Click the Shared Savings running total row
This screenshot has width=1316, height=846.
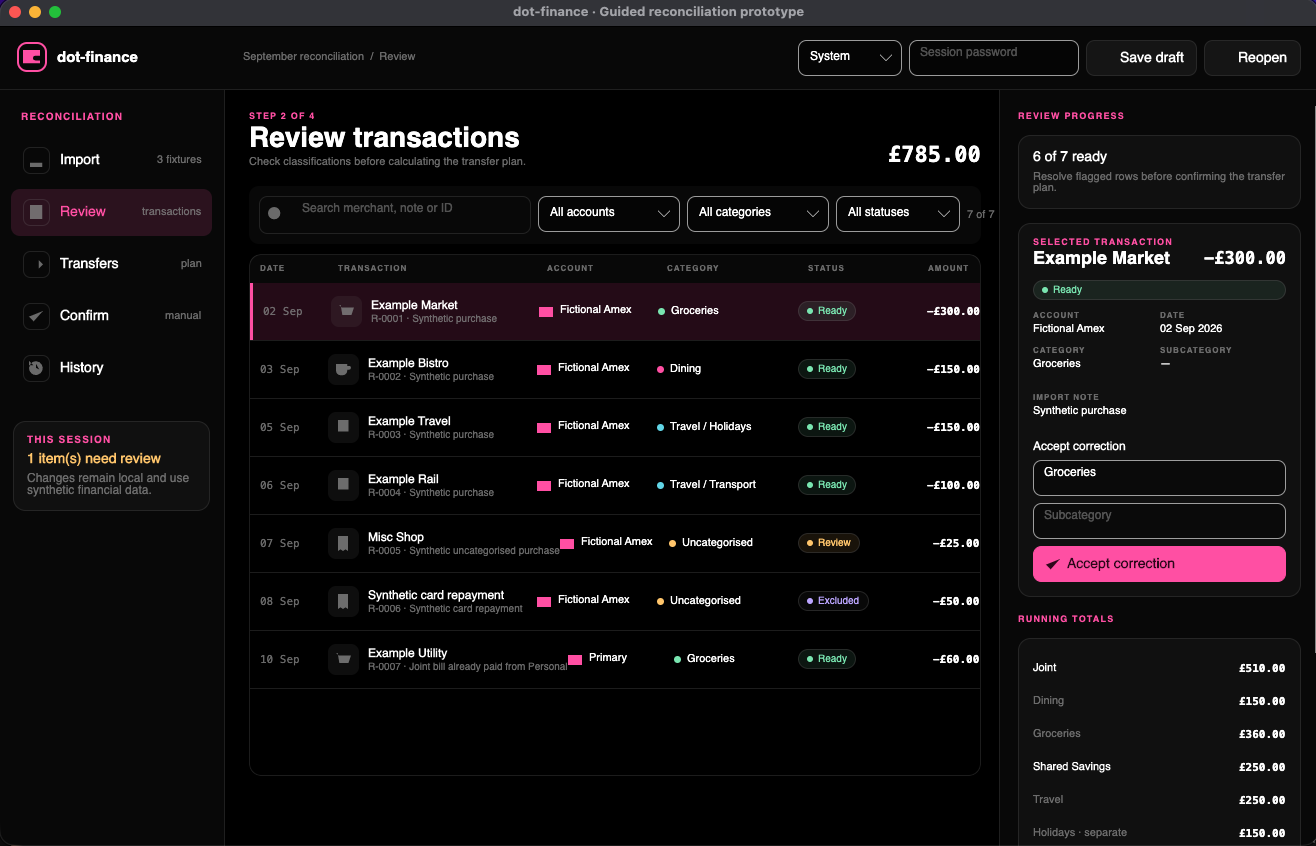click(x=1159, y=767)
